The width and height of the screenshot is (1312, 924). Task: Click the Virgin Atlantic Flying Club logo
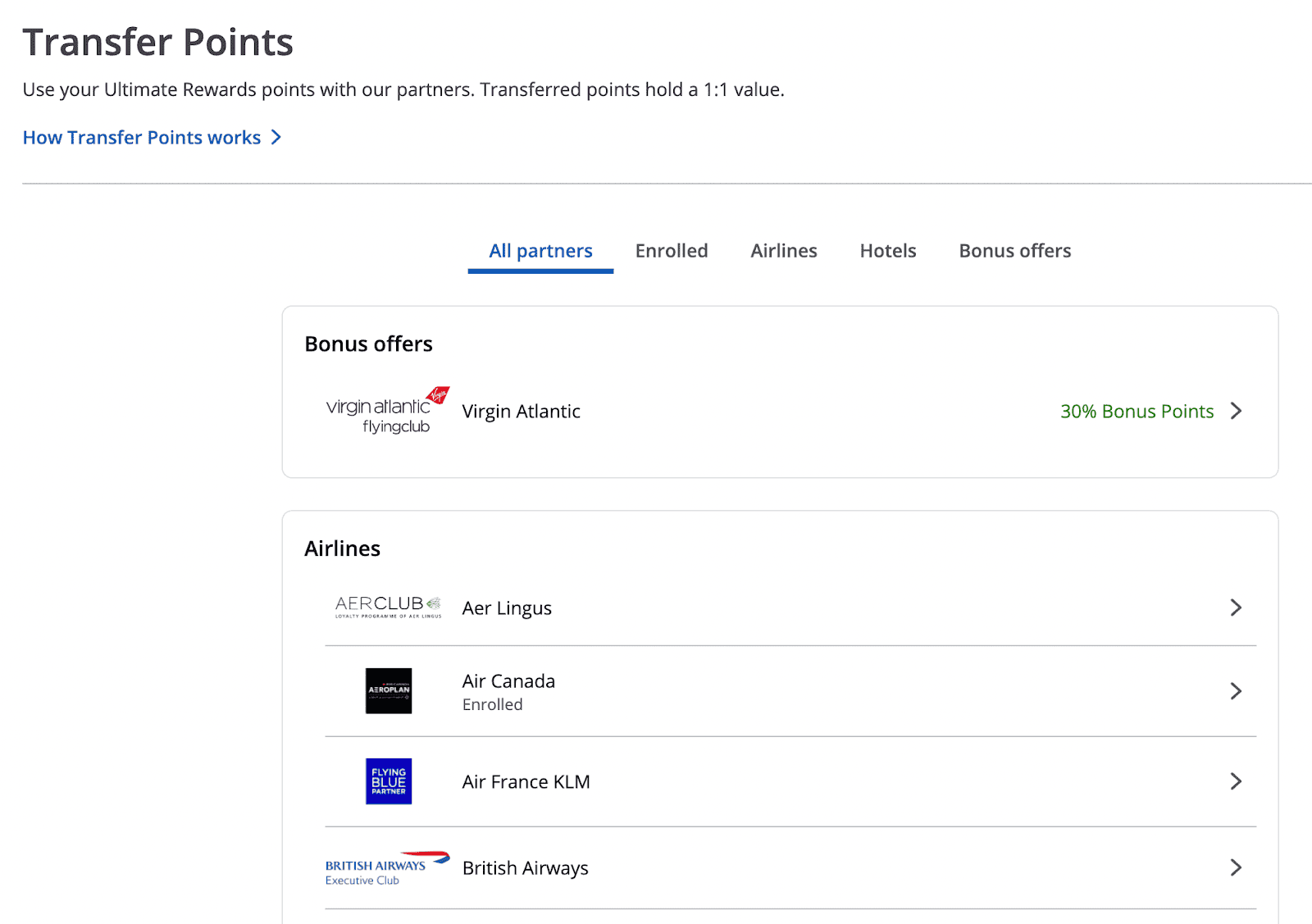coord(388,410)
